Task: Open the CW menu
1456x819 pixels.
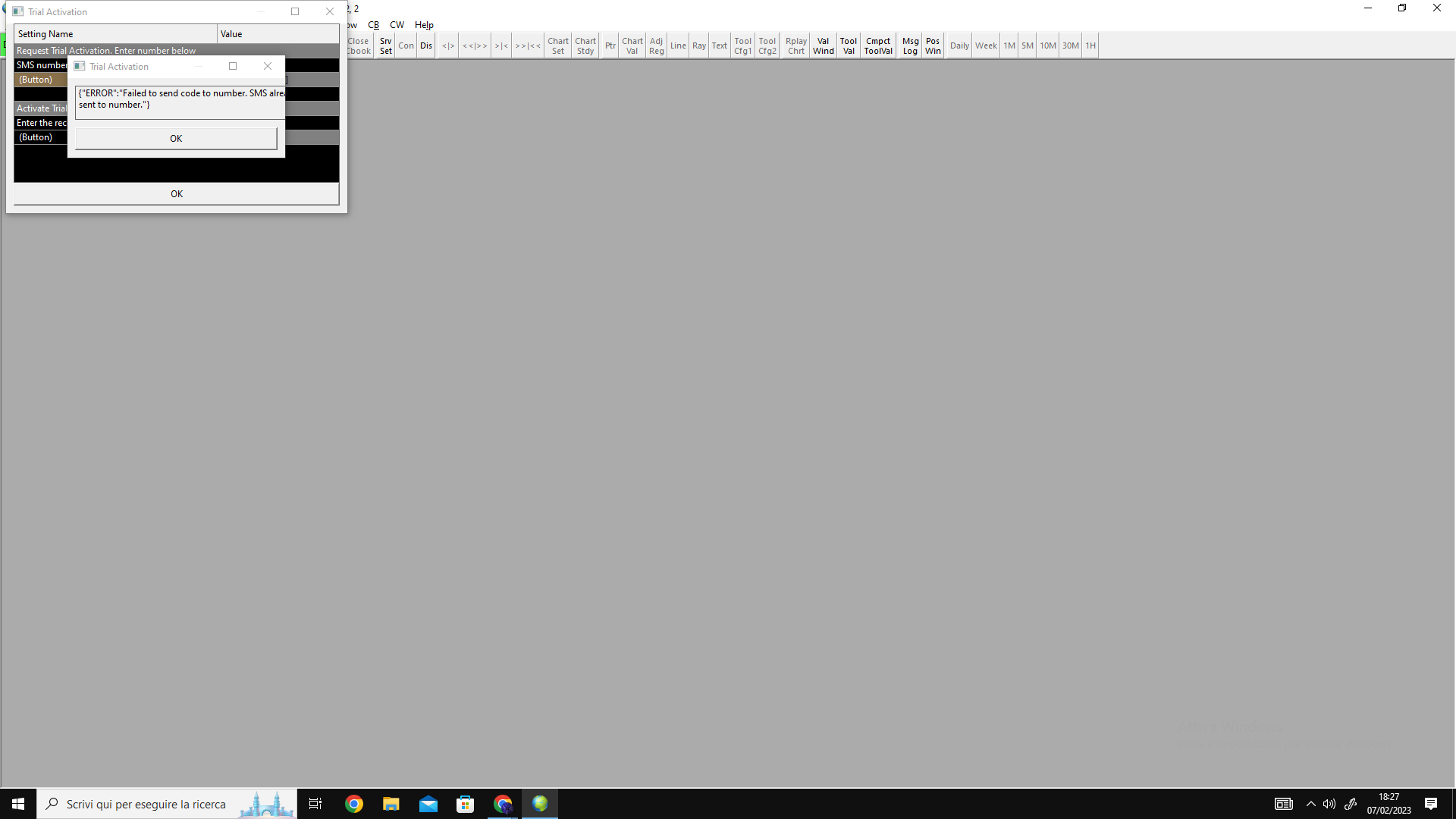Action: pos(397,25)
